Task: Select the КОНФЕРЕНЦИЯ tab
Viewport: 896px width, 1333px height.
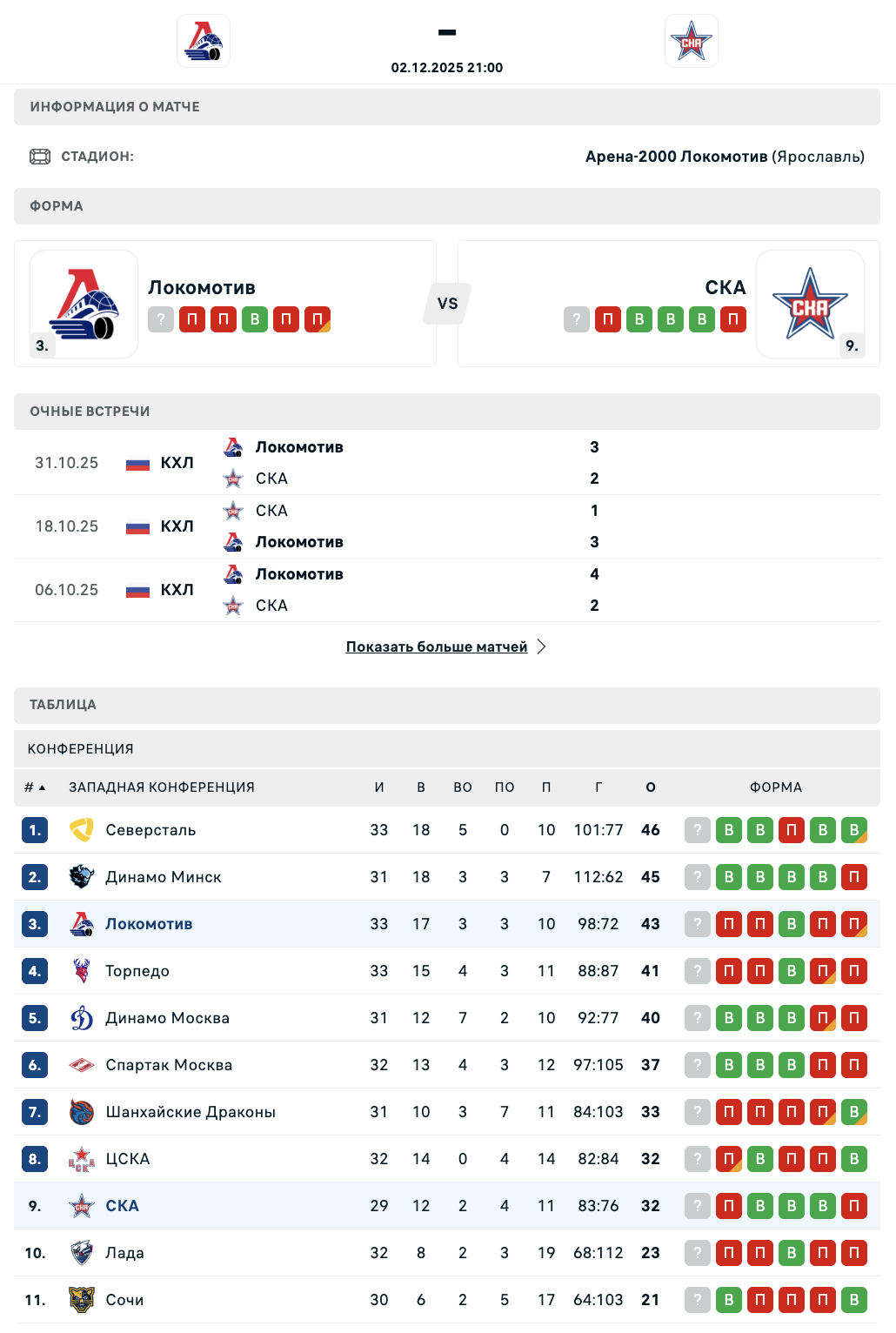Action: click(x=81, y=749)
